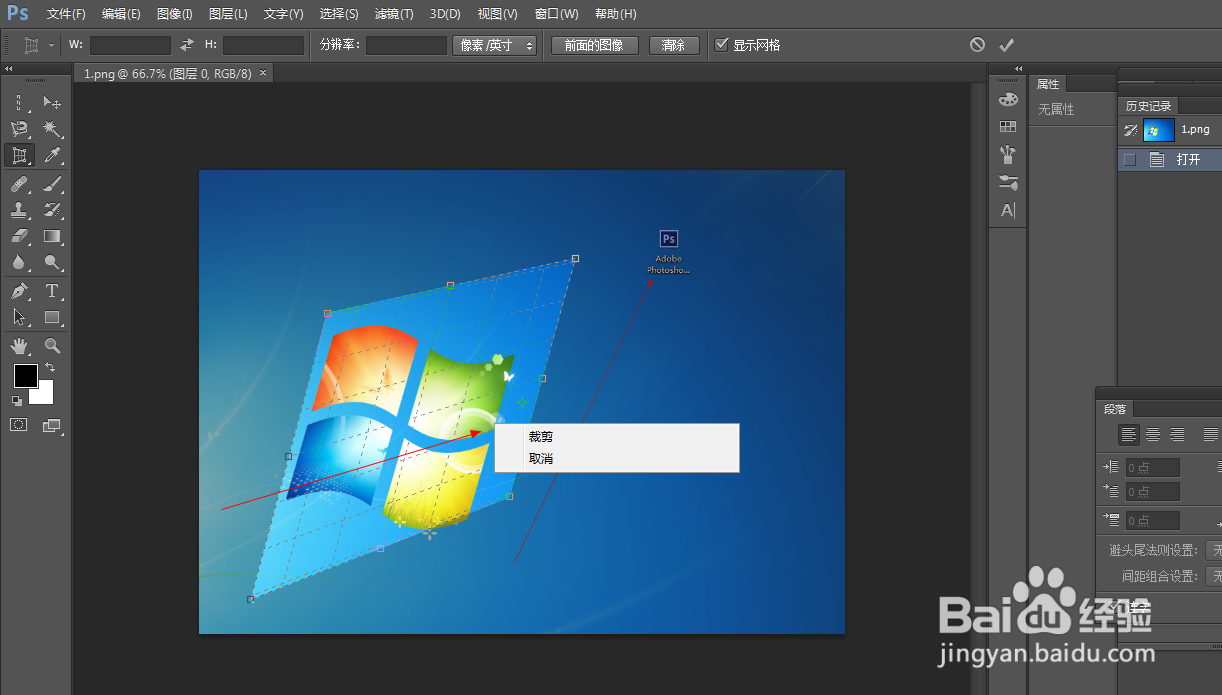Toggle the 显示网格 checkbox
The image size is (1222, 695).
pos(722,45)
